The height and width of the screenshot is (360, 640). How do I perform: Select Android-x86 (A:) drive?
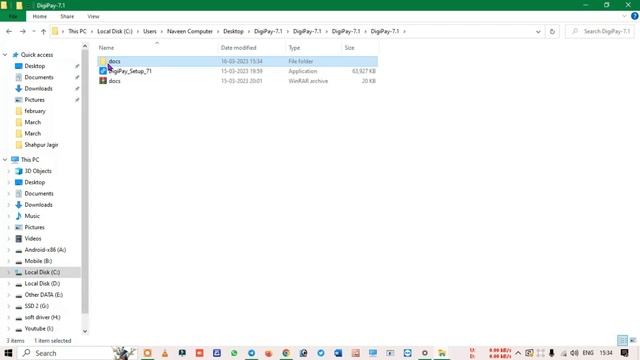point(45,250)
